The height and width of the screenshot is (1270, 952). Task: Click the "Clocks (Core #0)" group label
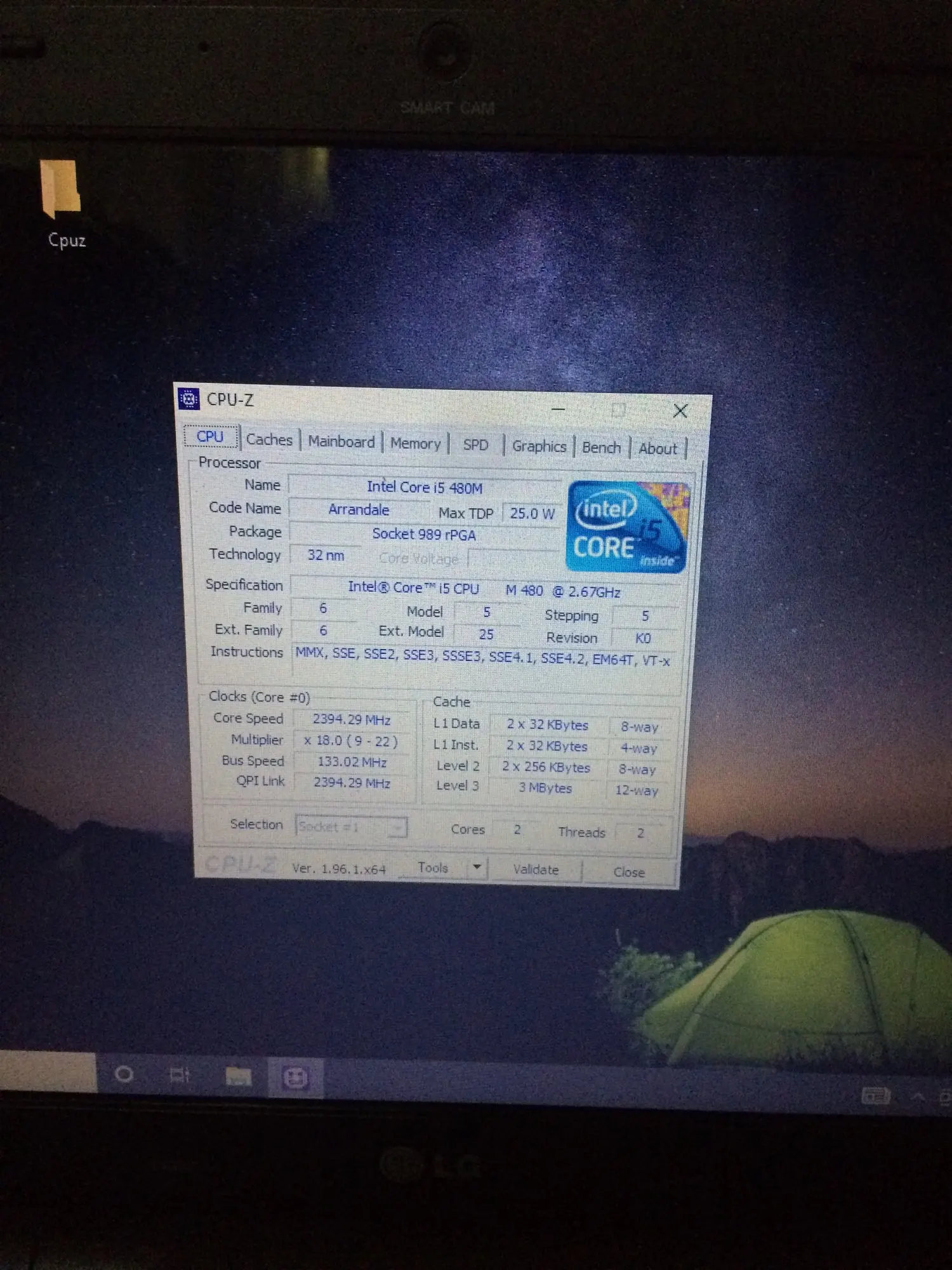(x=259, y=697)
